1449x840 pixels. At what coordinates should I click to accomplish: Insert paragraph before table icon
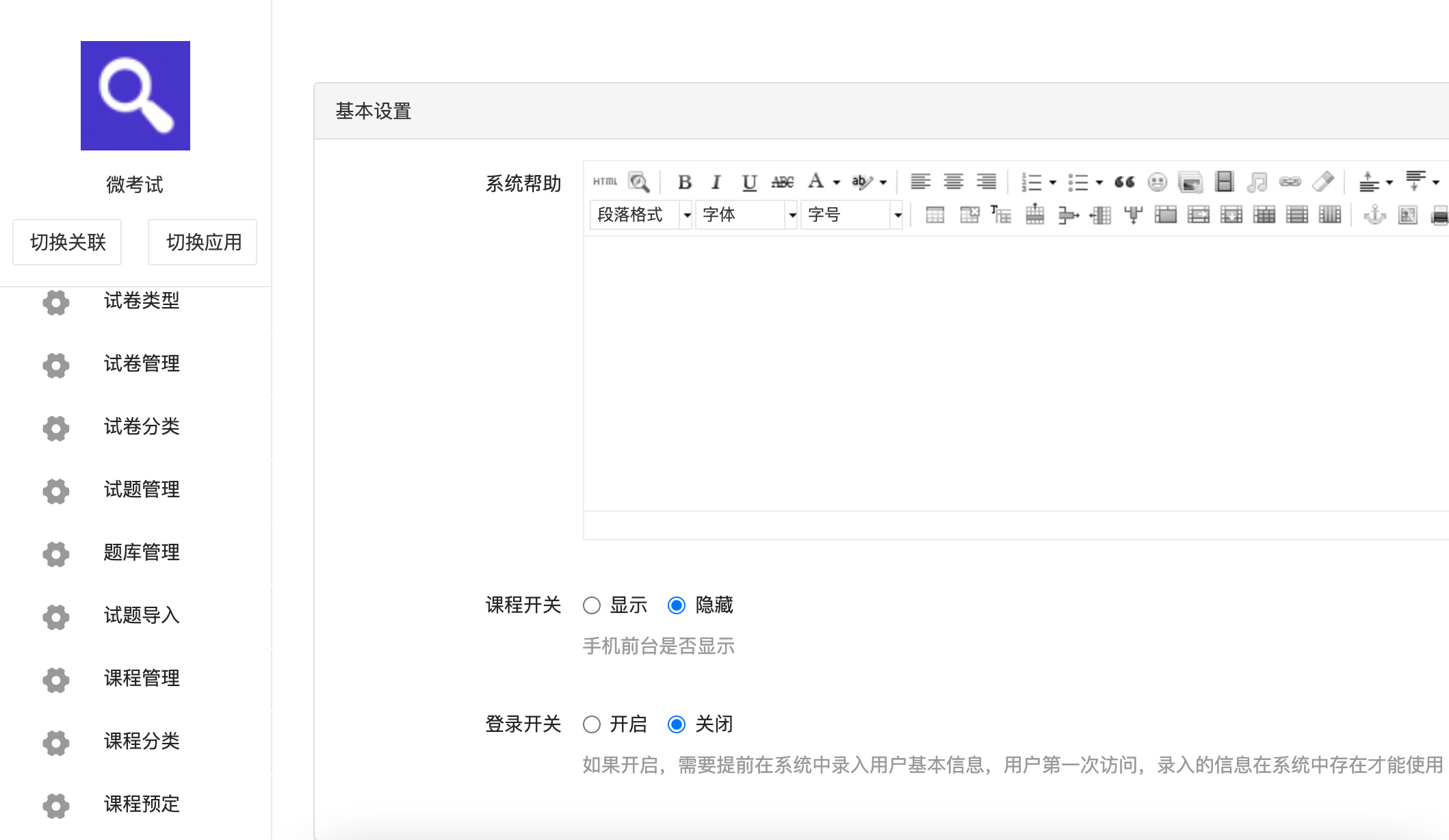pos(1001,215)
